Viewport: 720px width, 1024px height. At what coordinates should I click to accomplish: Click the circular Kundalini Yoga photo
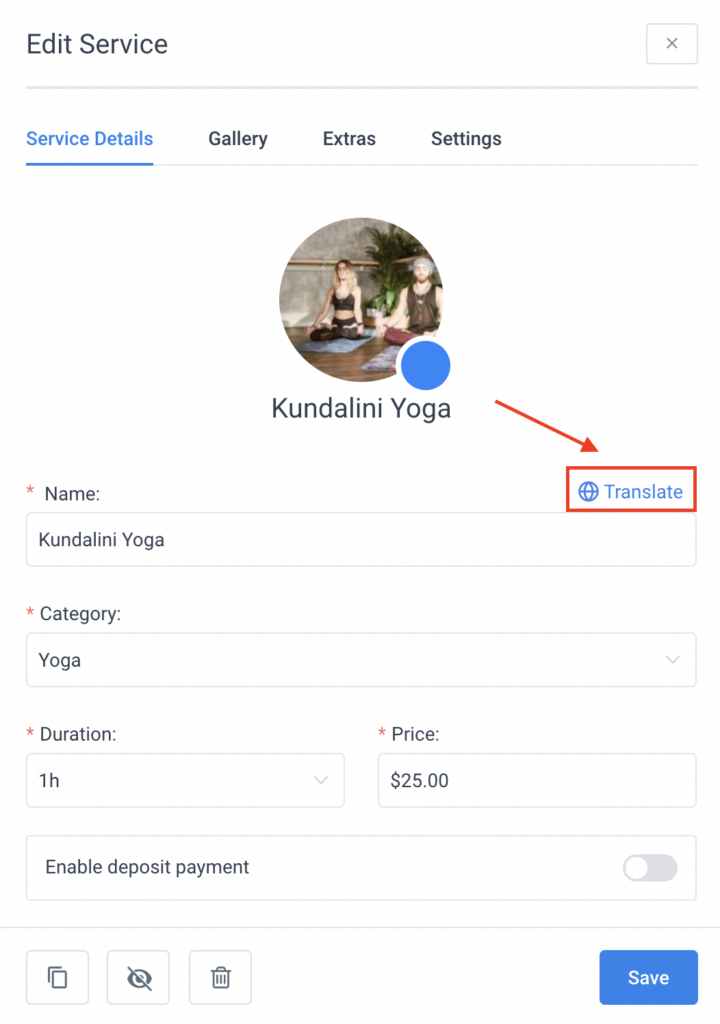coord(361,299)
